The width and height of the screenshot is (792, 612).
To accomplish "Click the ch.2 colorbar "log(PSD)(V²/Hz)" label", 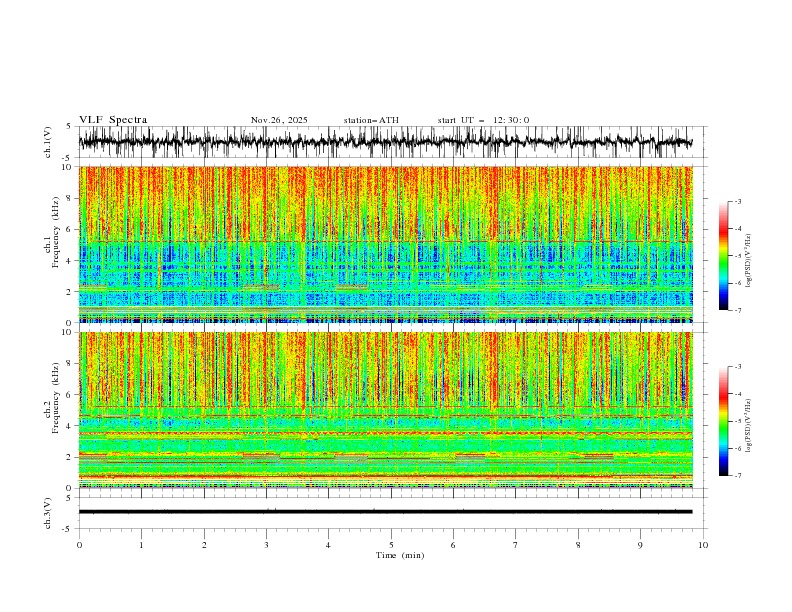I will [x=748, y=426].
